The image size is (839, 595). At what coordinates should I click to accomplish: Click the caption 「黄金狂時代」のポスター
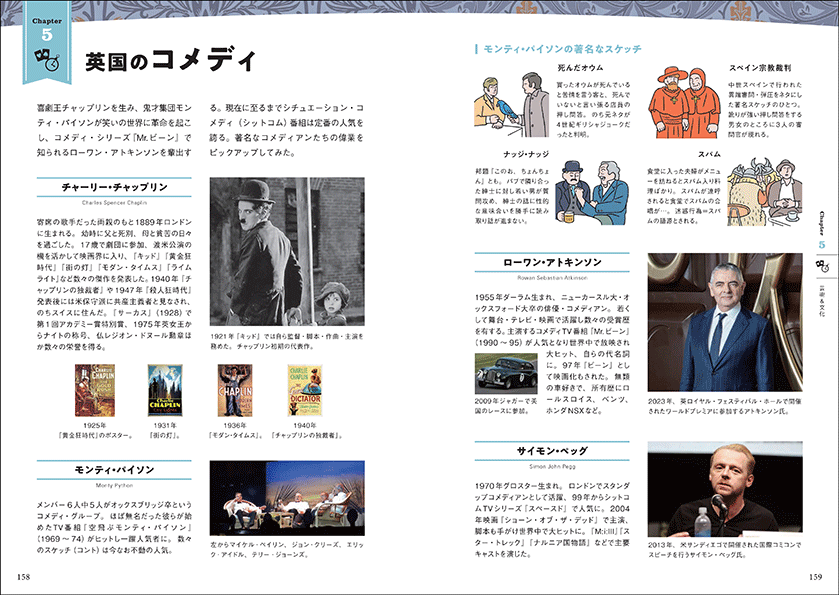point(95,435)
